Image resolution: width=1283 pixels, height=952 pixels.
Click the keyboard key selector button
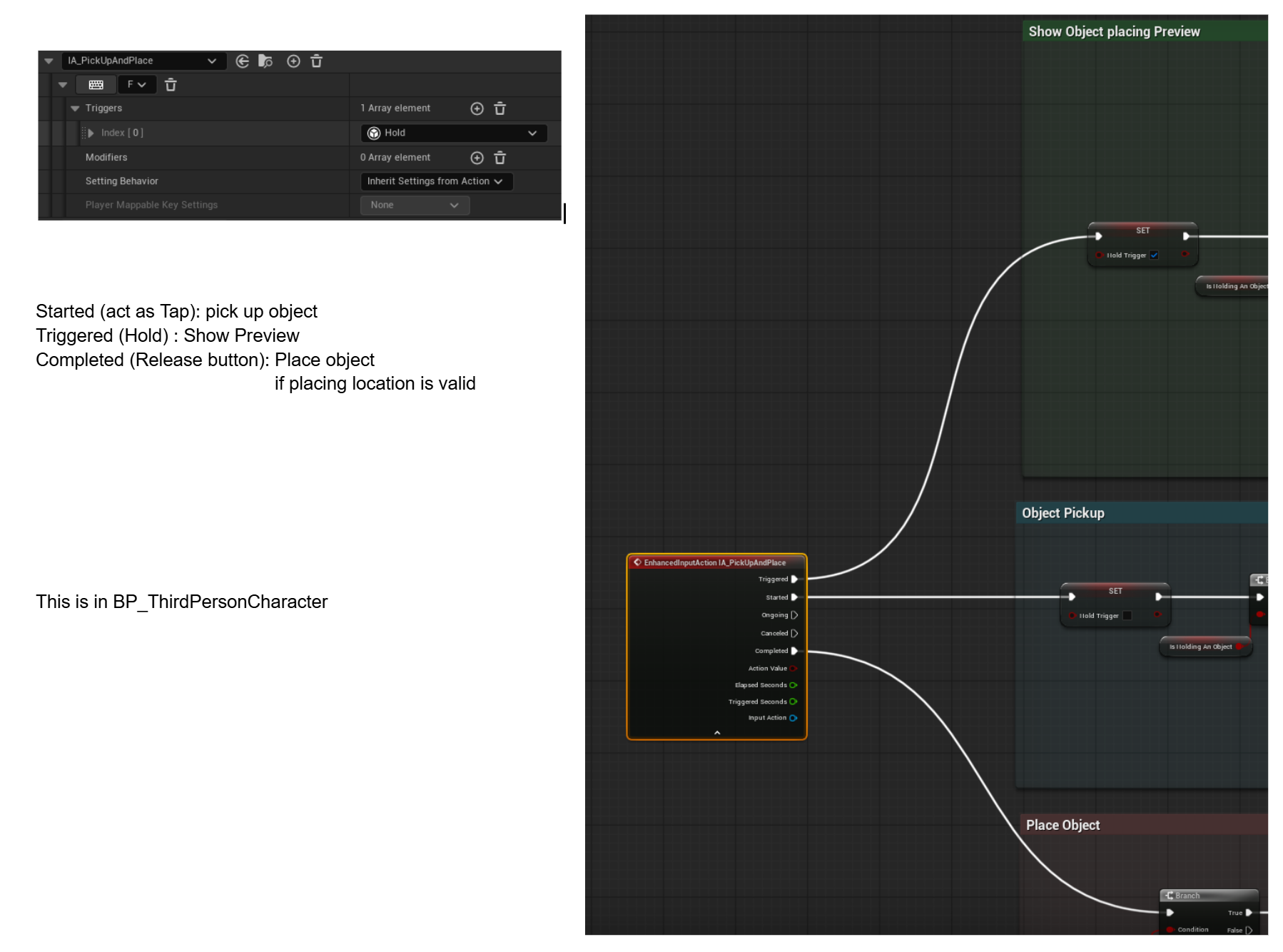click(96, 85)
